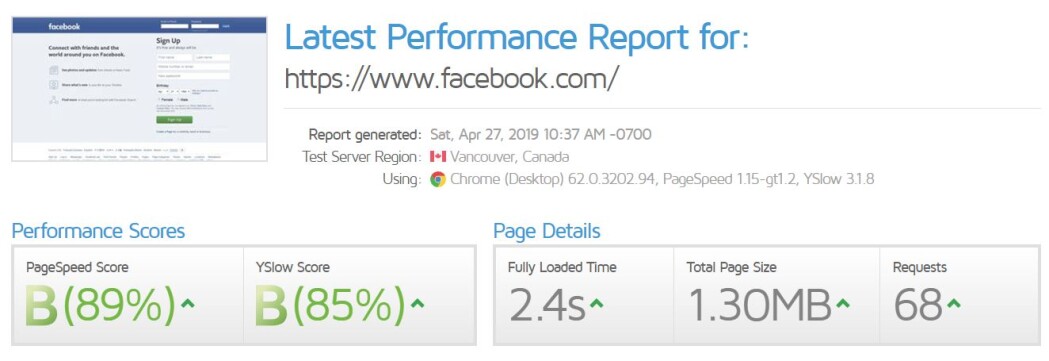Click the green arrow next to 1.30MB
Viewport: 1049px width, 361px height.
(843, 304)
